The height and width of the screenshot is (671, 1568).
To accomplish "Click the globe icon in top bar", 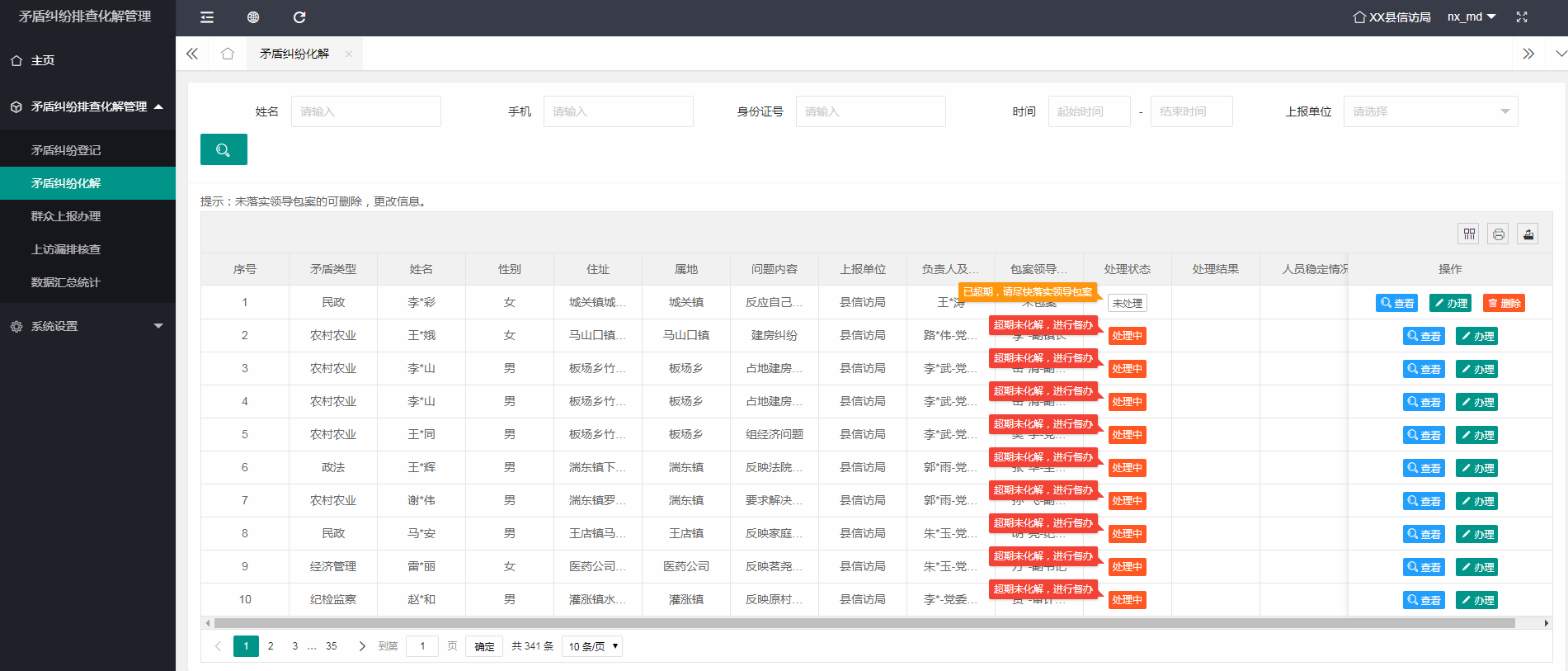I will [x=253, y=17].
